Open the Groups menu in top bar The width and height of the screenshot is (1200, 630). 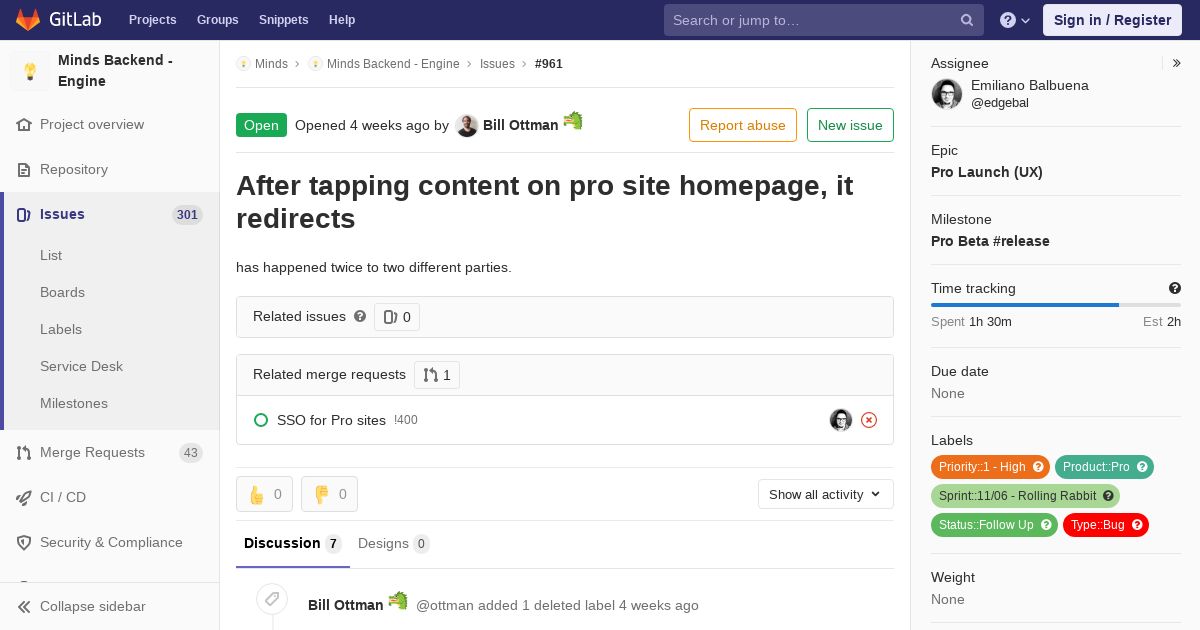(217, 20)
